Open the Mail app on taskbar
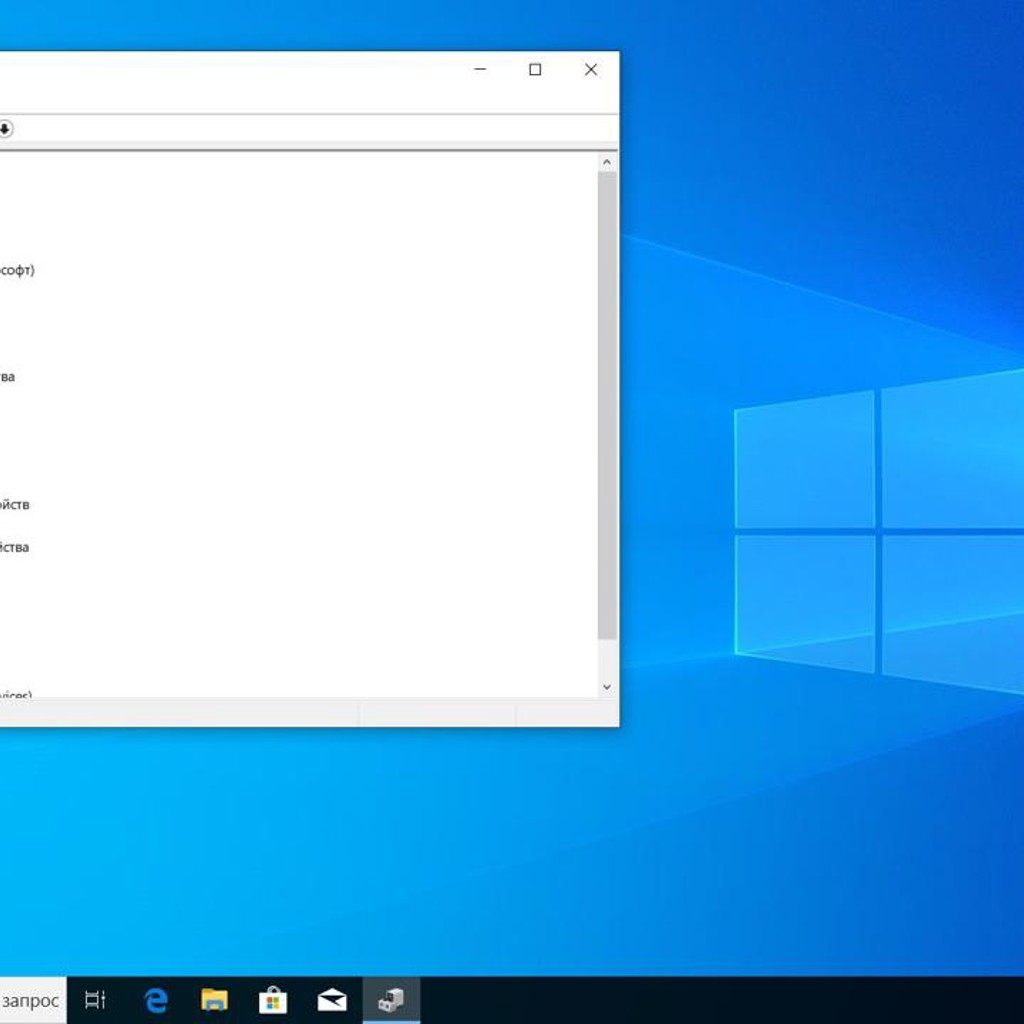 [x=332, y=1000]
